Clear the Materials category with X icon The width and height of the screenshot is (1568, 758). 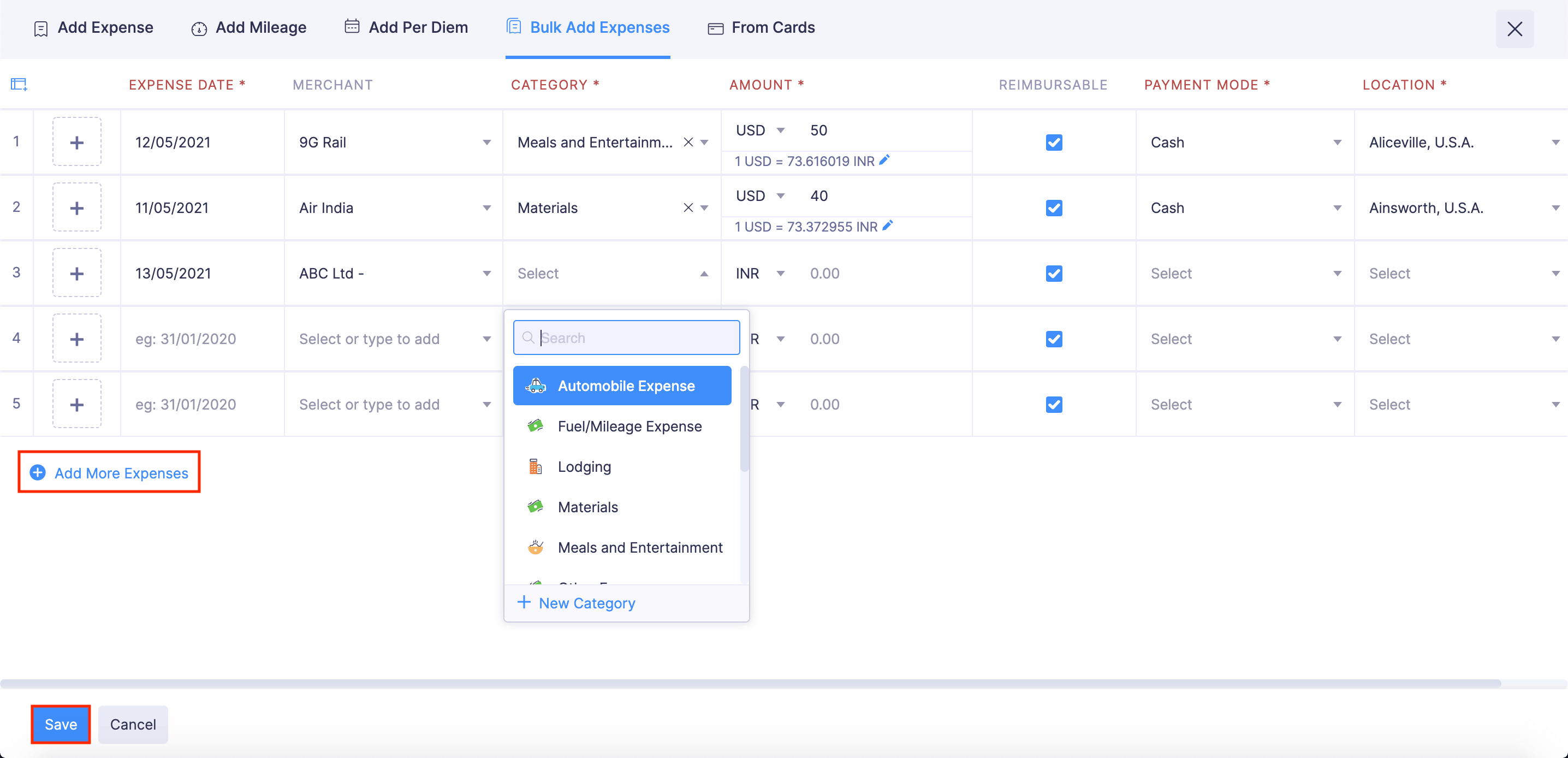click(688, 208)
